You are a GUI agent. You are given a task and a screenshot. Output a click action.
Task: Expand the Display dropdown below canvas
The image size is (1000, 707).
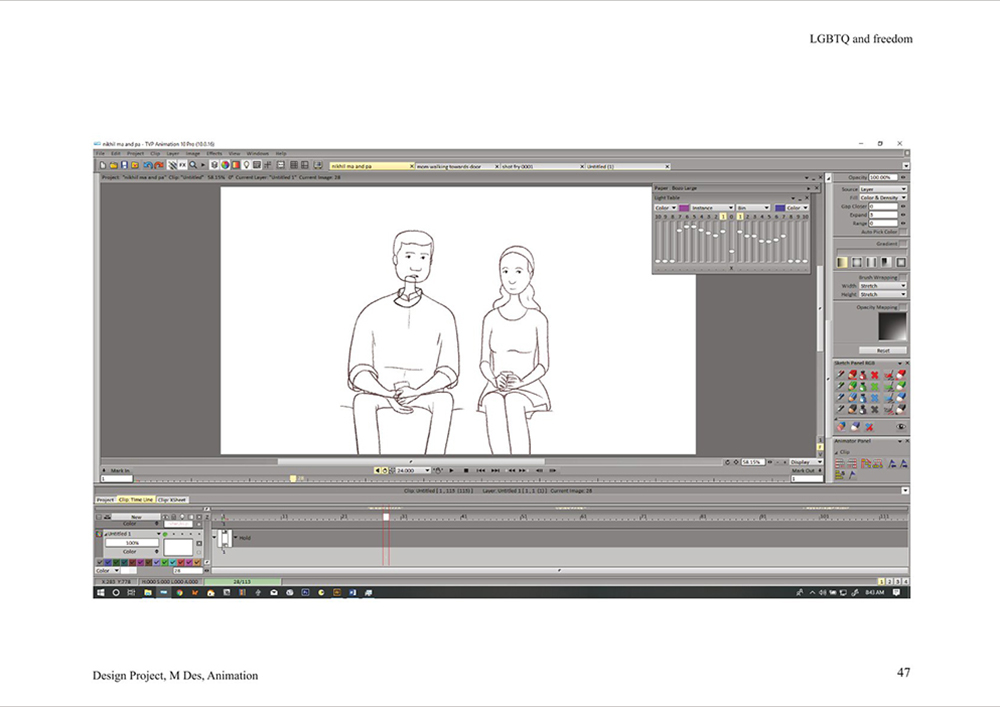point(806,462)
